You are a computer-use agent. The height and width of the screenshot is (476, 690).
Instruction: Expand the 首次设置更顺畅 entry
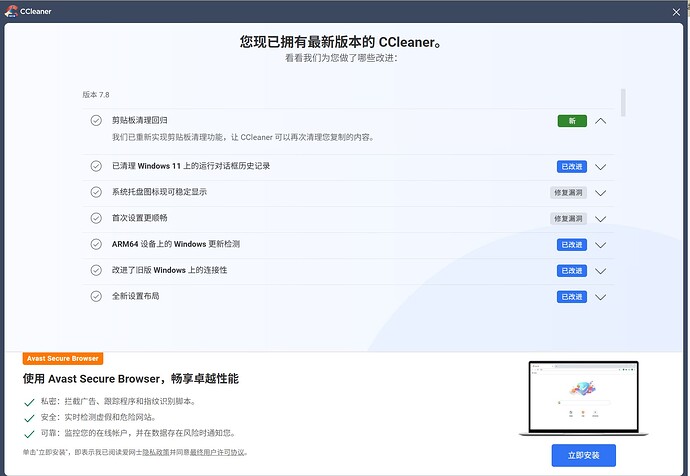600,219
